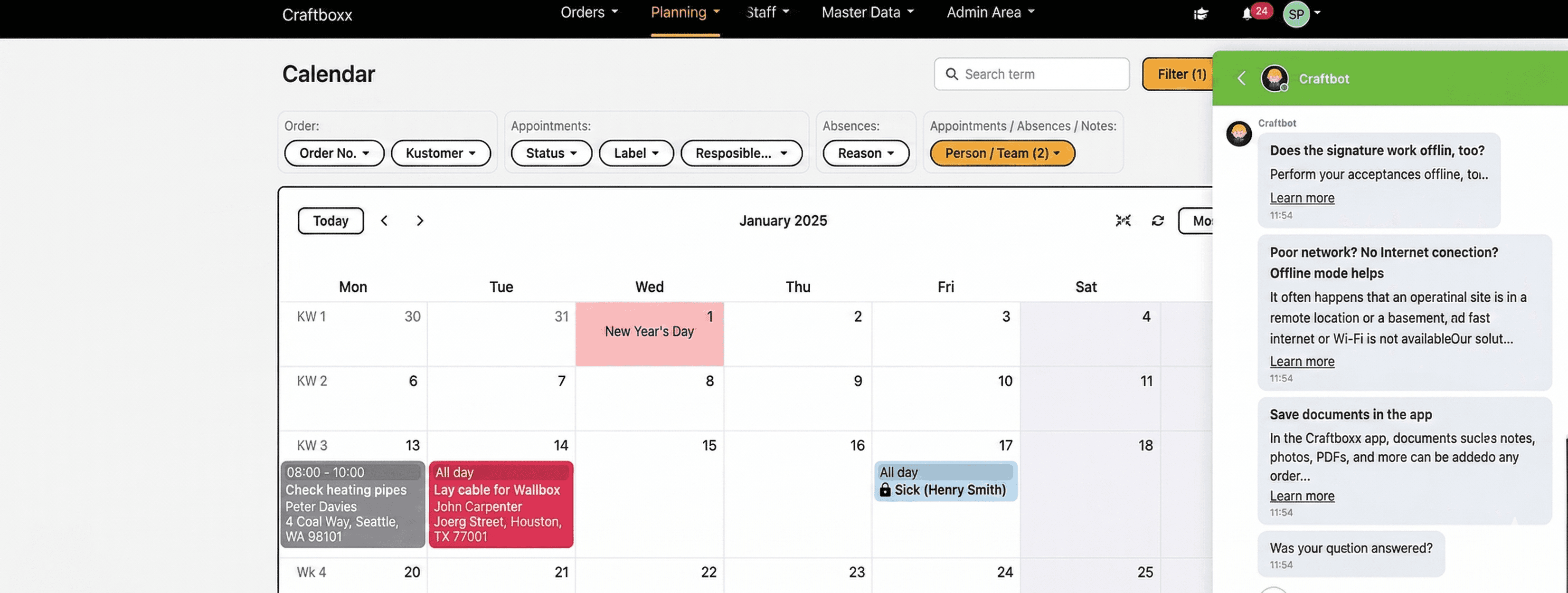Viewport: 1568px width, 593px height.
Task: Expand the Reason absences dropdown
Action: [866, 153]
